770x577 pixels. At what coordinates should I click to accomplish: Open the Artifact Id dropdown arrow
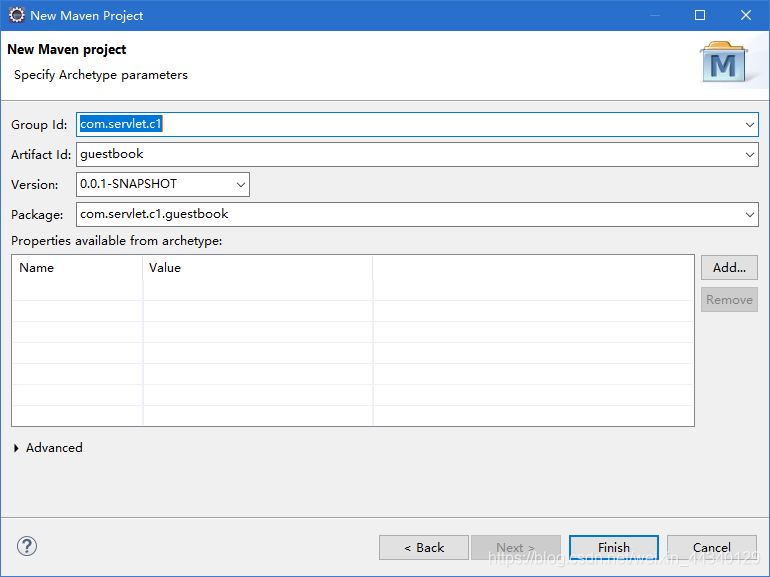click(x=749, y=155)
